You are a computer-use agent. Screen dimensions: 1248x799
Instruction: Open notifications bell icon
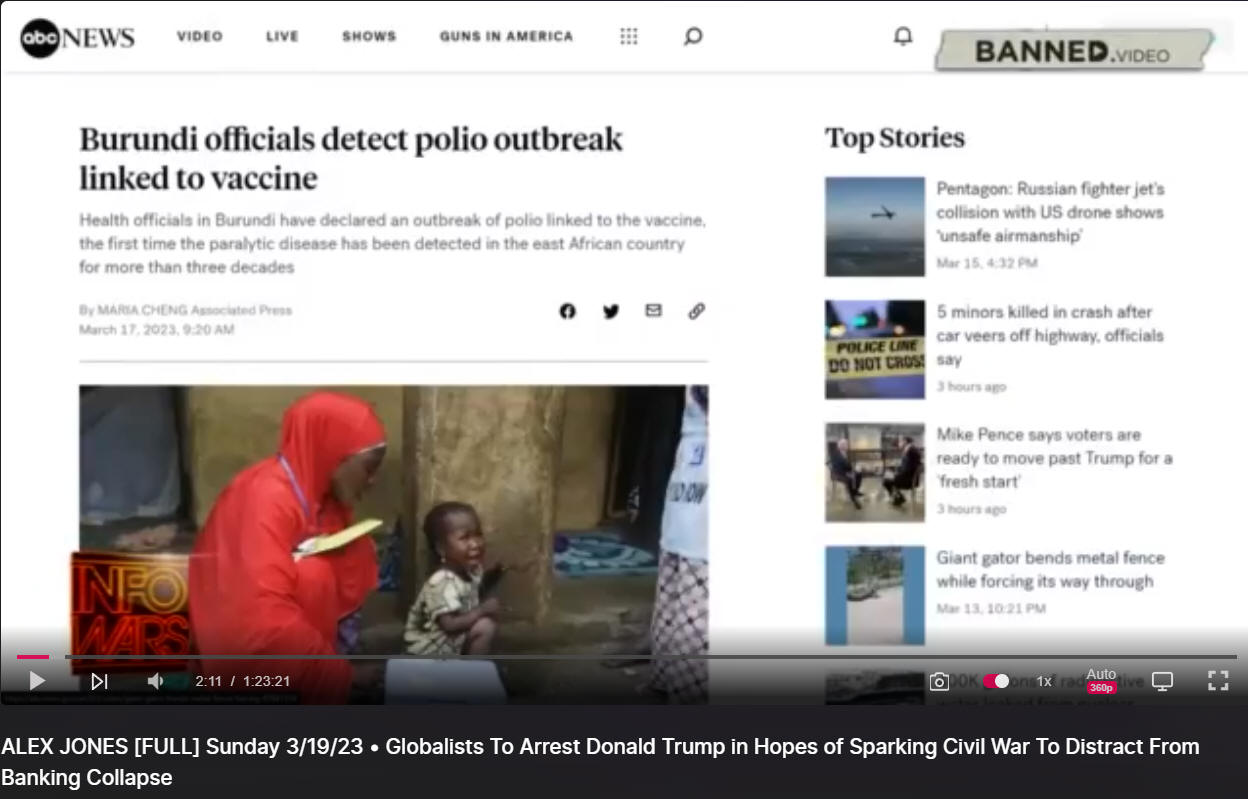[903, 36]
